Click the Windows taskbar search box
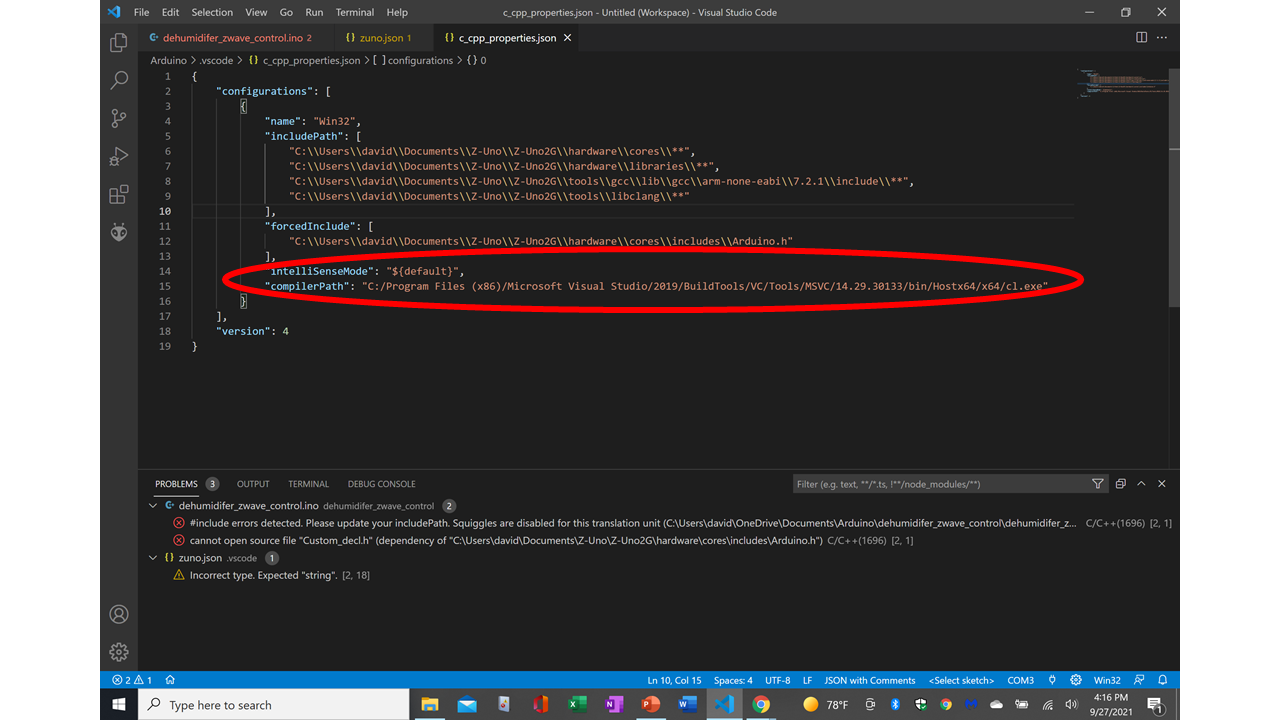This screenshot has width=1280, height=720. (x=274, y=705)
